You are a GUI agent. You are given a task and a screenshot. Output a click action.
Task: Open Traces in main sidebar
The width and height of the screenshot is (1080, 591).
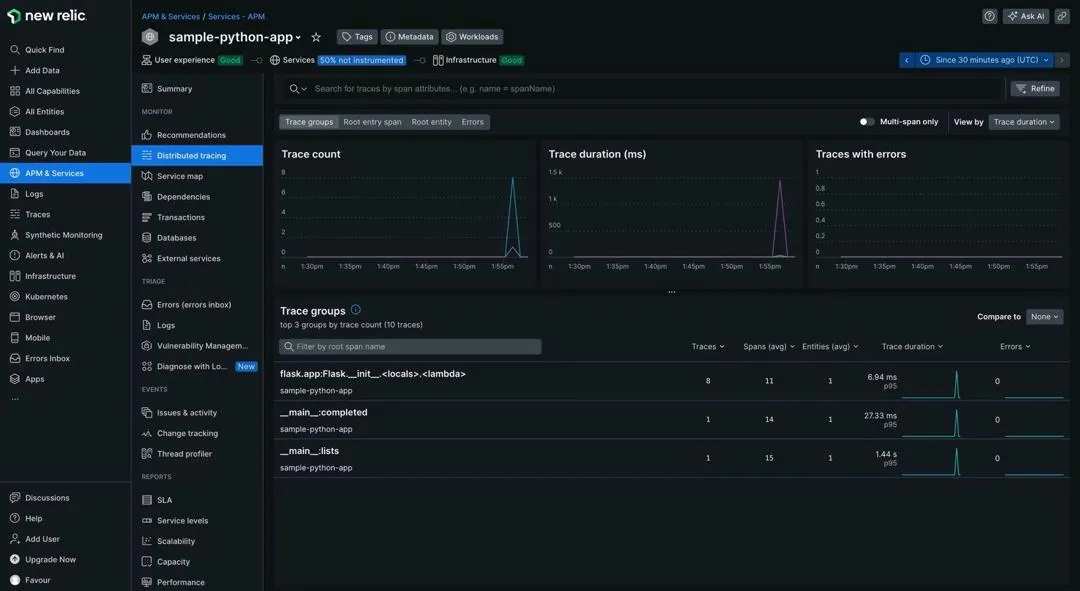[x=30, y=214]
